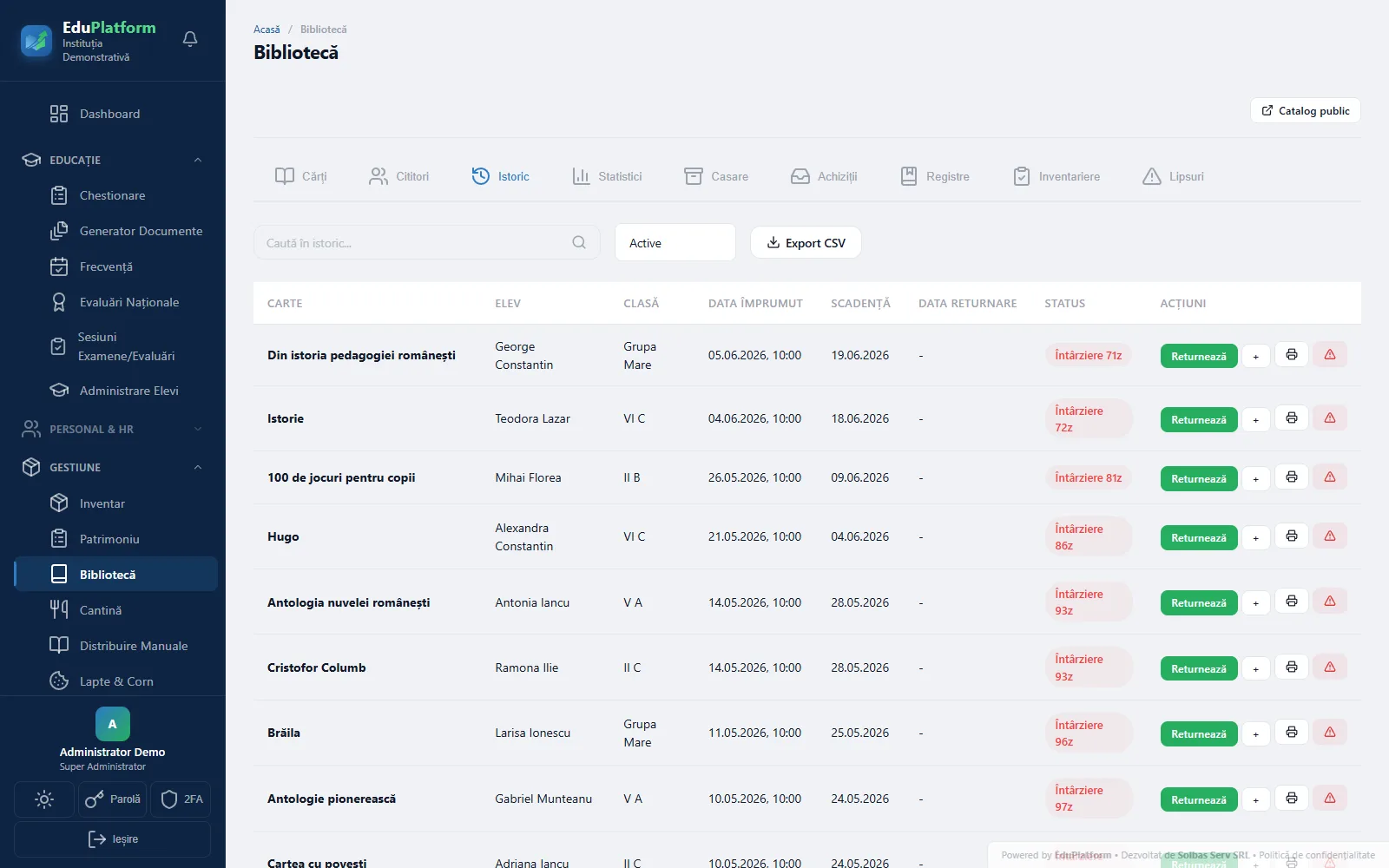Image resolution: width=1389 pixels, height=868 pixels.
Task: Collapse the GESTIUNE section
Action: (x=113, y=467)
